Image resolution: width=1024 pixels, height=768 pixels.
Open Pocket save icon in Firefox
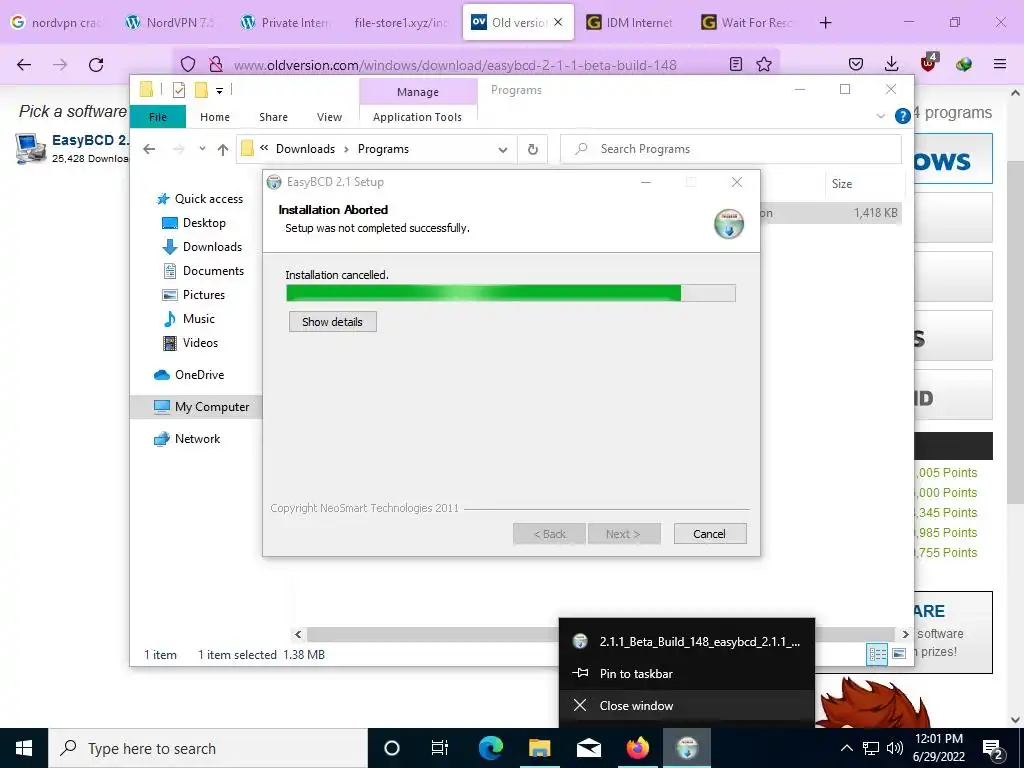856,64
